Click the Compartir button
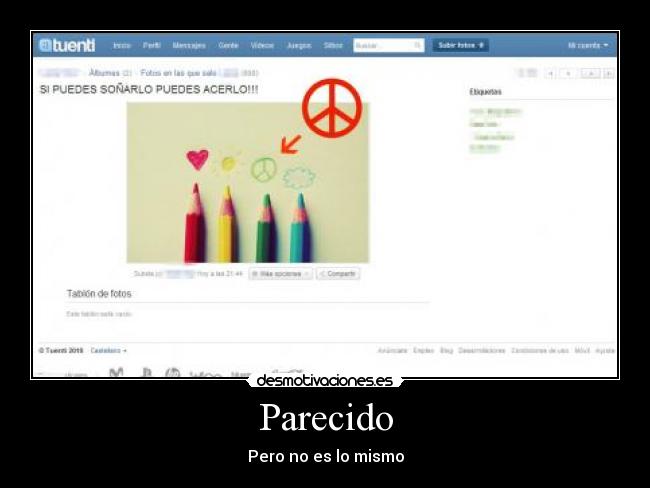650x488 pixels. pos(338,274)
